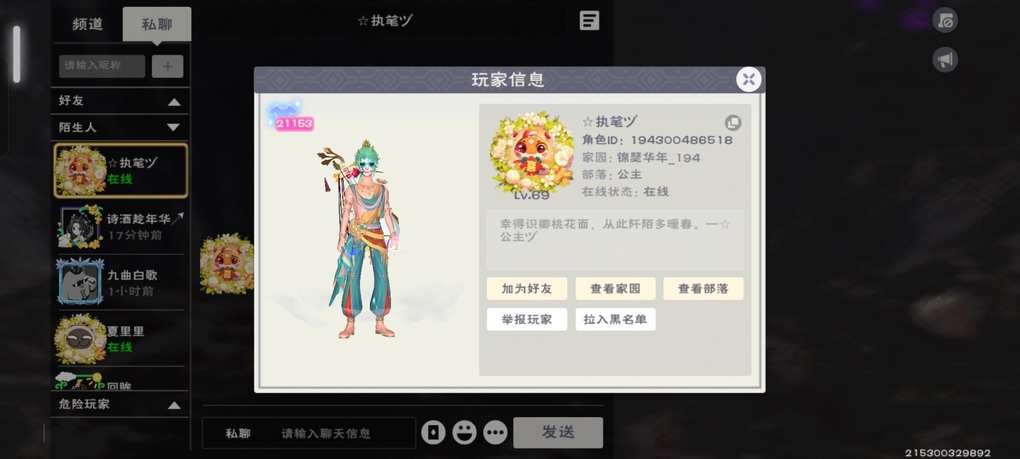Click the megaphone announcement icon
Screen dimensions: 1020x459
tap(945, 60)
